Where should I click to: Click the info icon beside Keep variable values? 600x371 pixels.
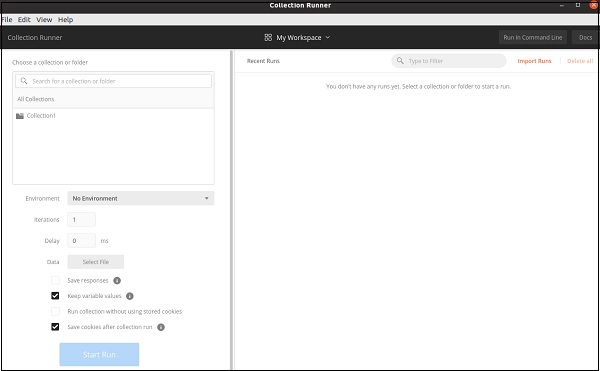tap(130, 296)
